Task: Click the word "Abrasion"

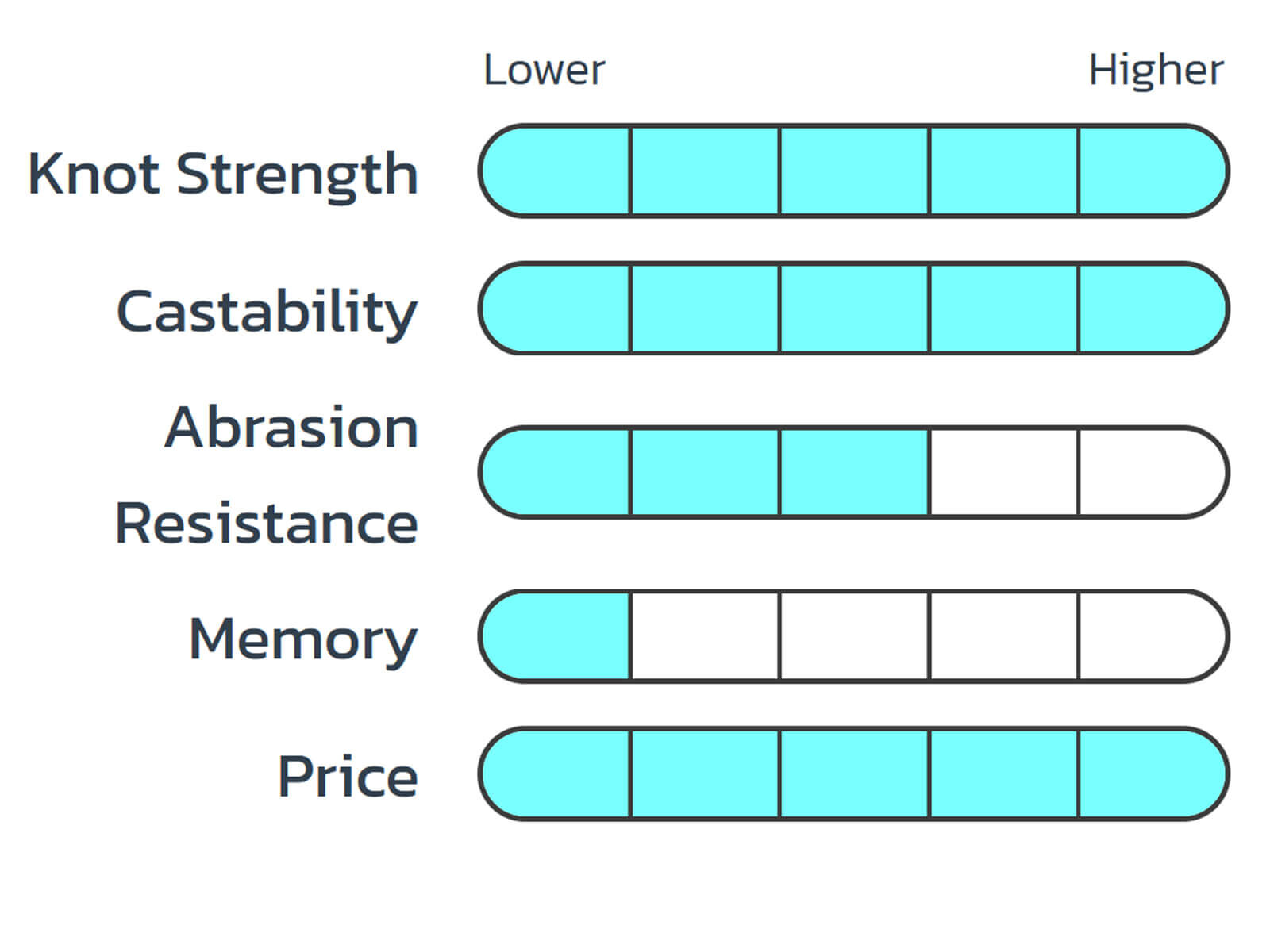Action: point(291,428)
